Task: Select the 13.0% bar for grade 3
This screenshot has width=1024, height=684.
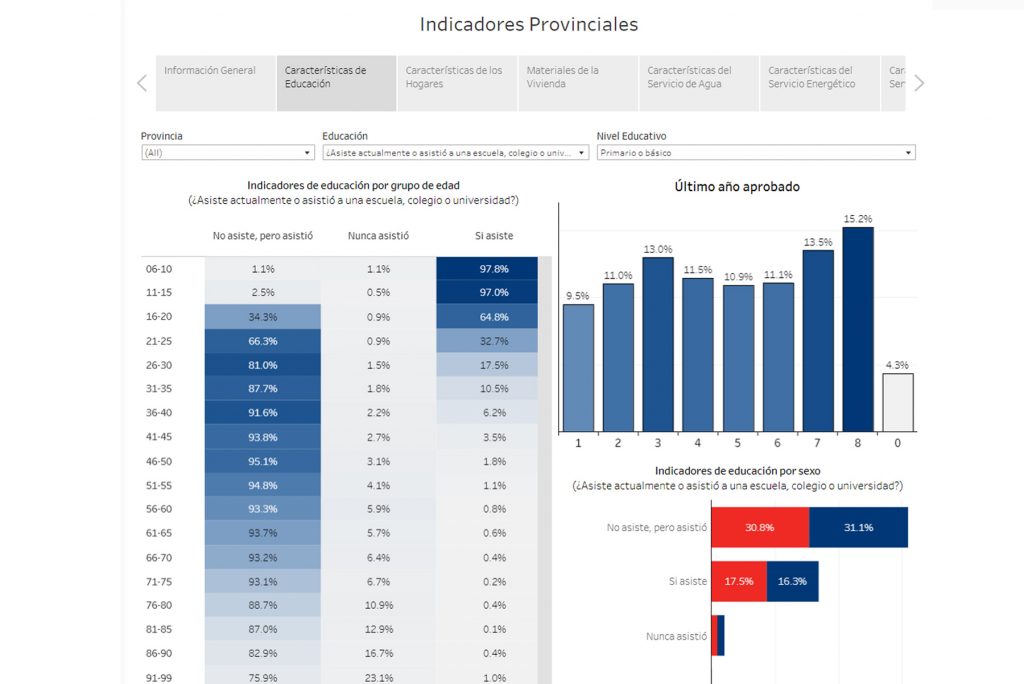Action: tap(658, 345)
